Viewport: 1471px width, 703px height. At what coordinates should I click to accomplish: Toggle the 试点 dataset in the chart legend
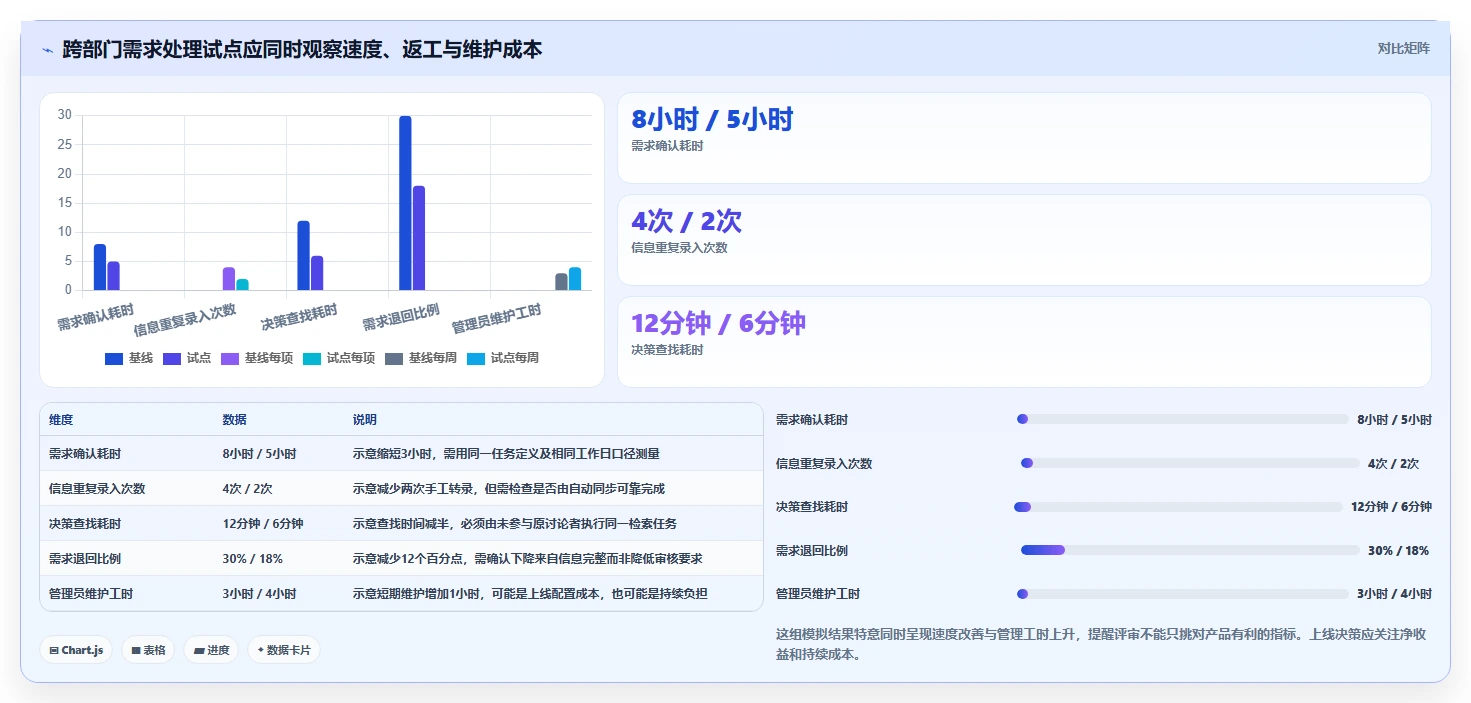(x=186, y=358)
